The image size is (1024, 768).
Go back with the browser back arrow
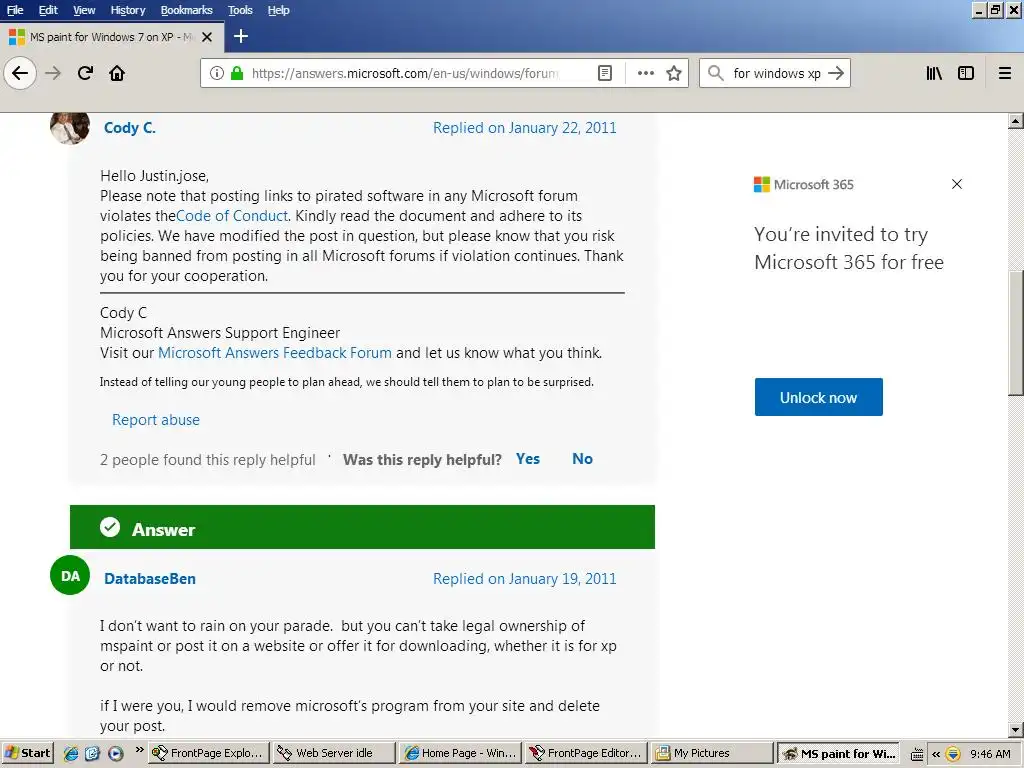click(20, 73)
